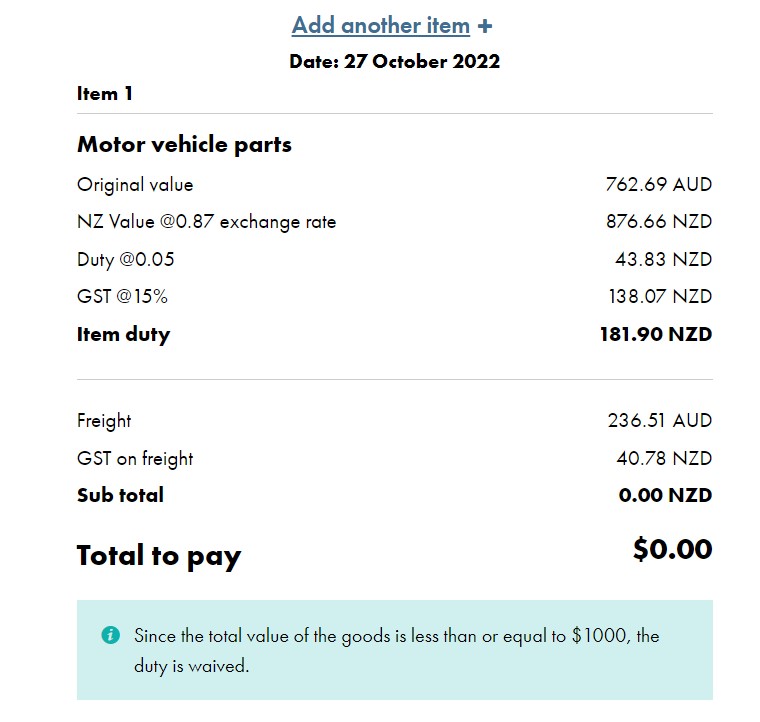This screenshot has width=760, height=722.
Task: Click the 40.78 NZD GST on freight
Action: click(664, 458)
